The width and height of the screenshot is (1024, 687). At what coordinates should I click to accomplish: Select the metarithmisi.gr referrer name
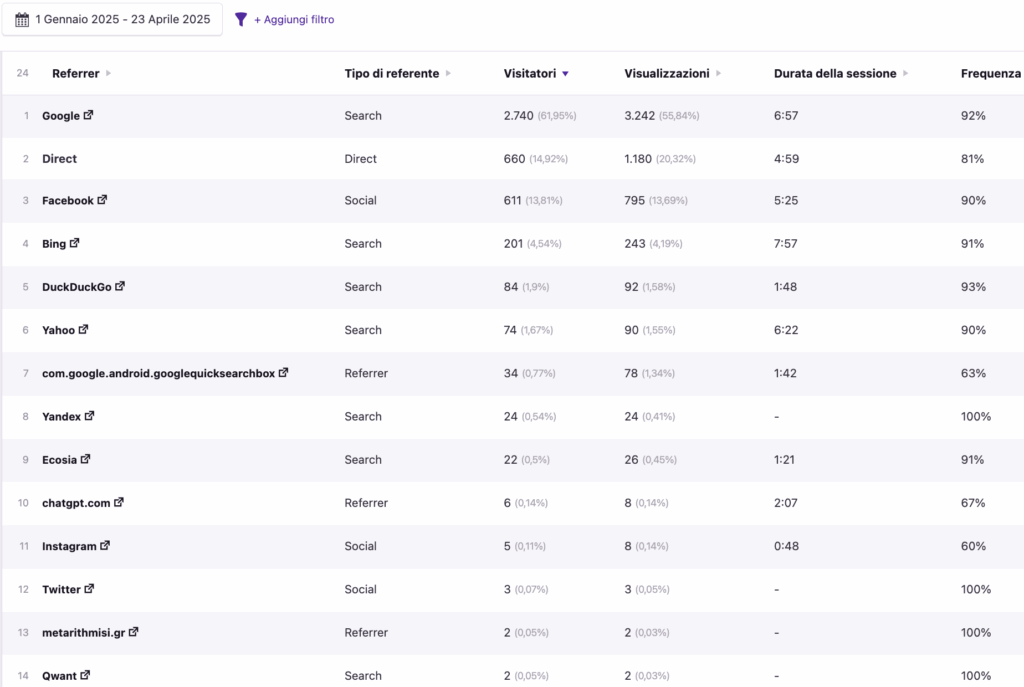tap(84, 632)
